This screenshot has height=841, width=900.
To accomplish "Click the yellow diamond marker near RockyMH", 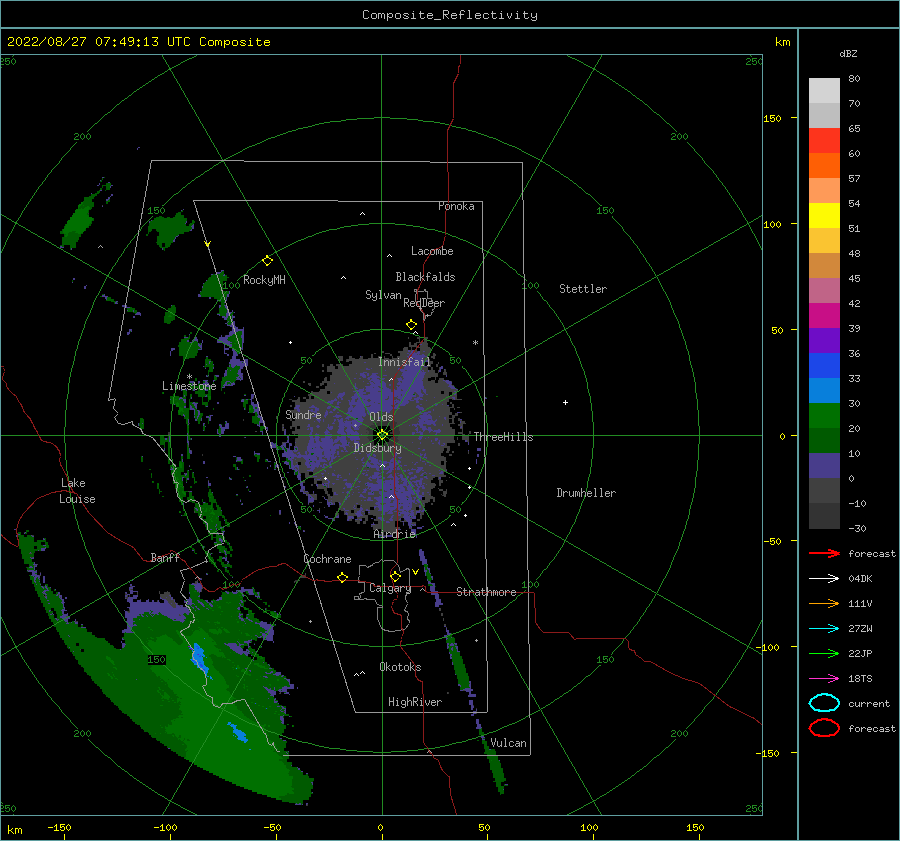I will (x=267, y=261).
